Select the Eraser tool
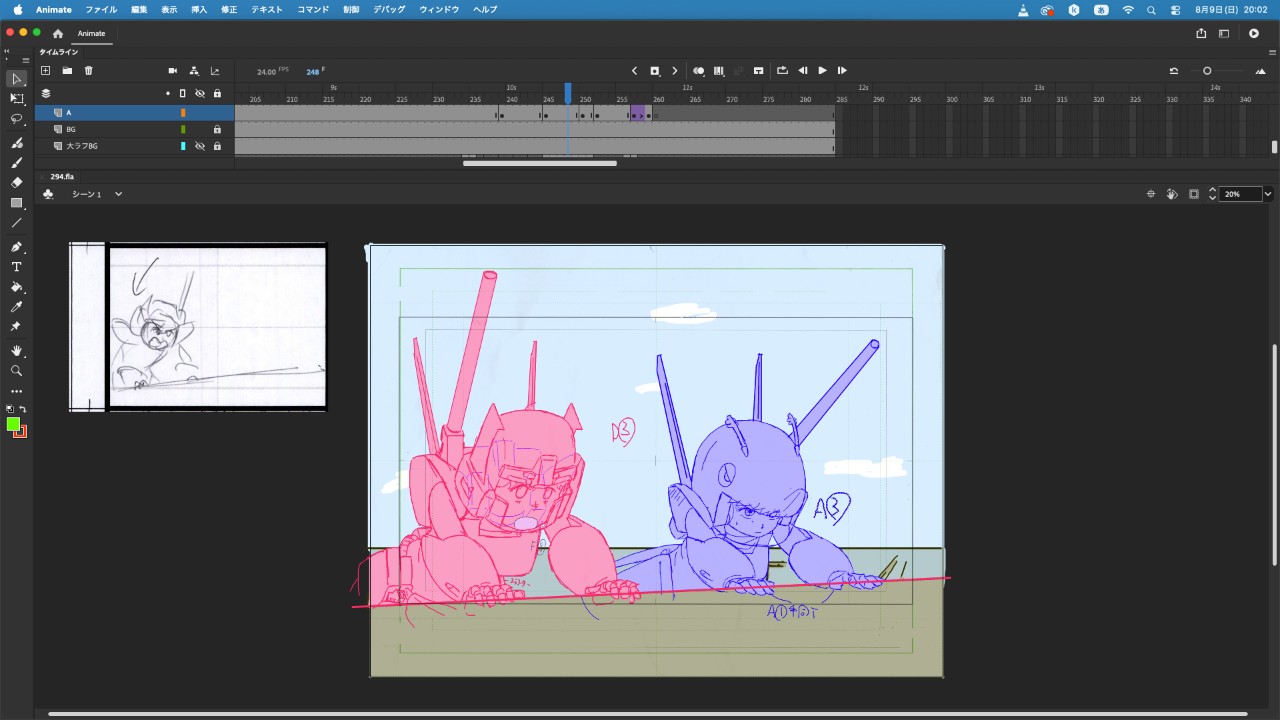1280x720 pixels. point(17,183)
